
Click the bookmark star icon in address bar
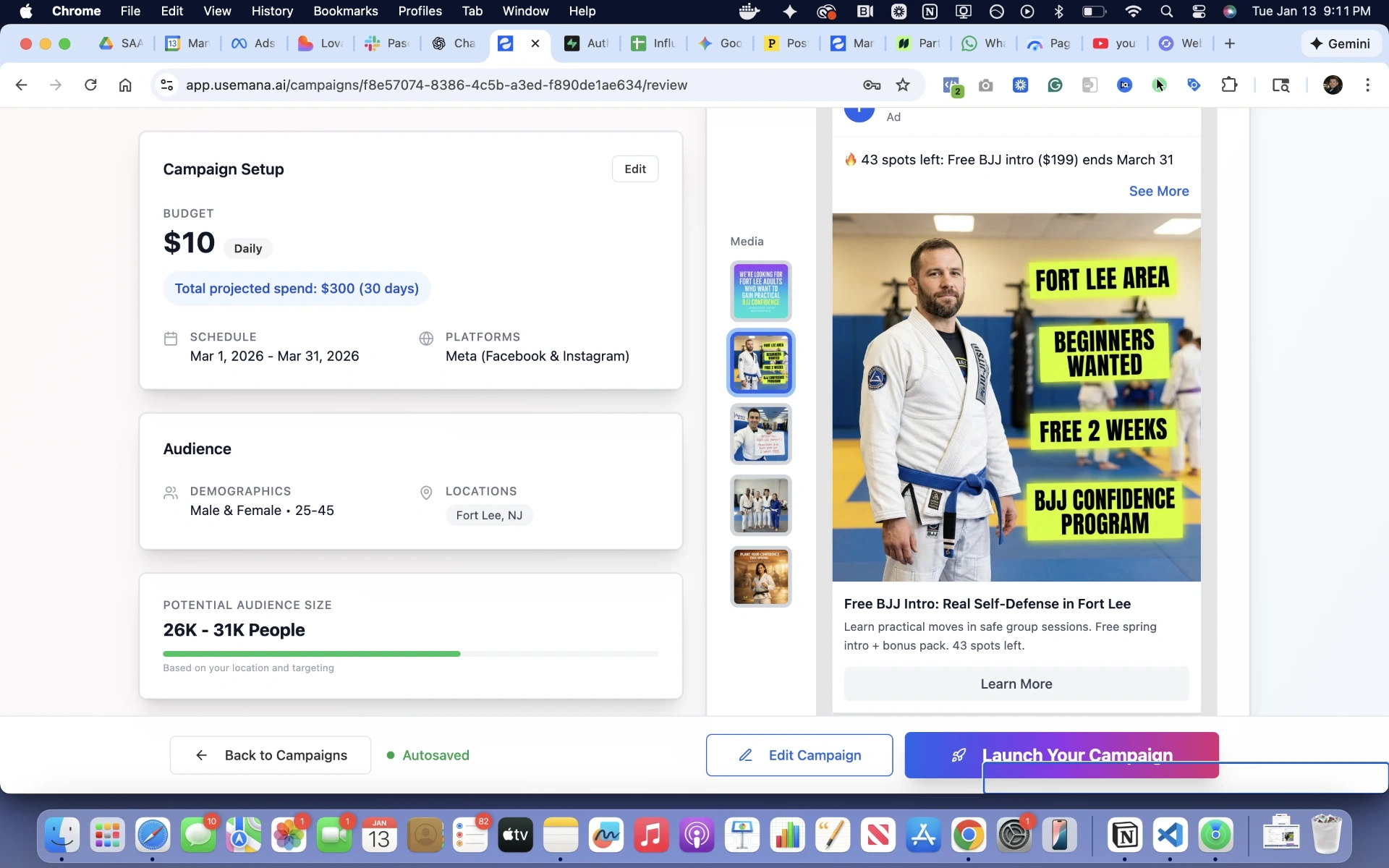(x=902, y=85)
